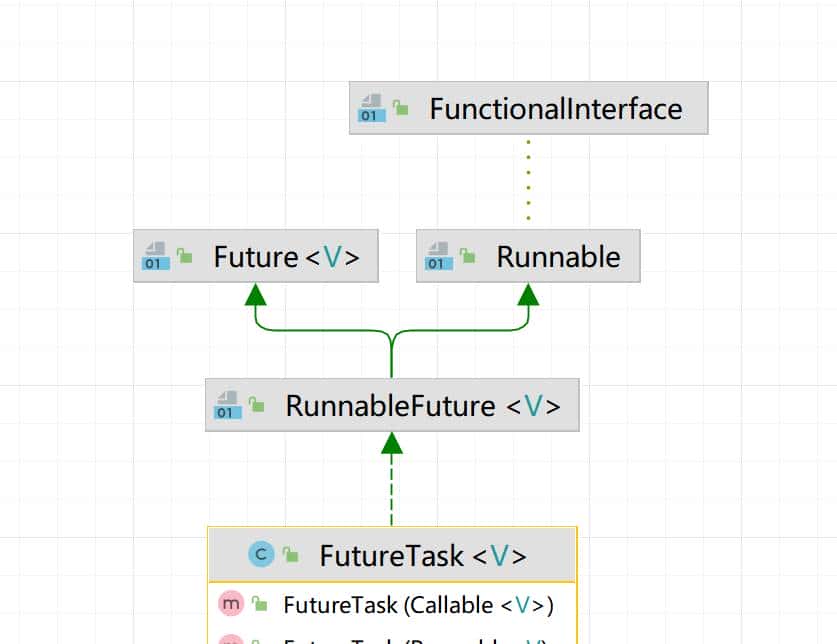Click the green lock icon beside Future<V>
Screen dimensions: 837x644
coord(184,257)
